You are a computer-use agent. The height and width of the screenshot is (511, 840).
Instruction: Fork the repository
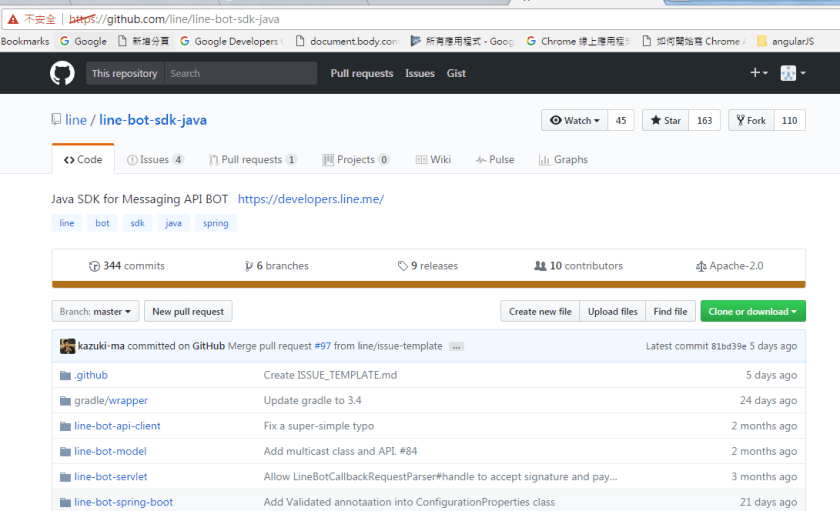[x=750, y=120]
